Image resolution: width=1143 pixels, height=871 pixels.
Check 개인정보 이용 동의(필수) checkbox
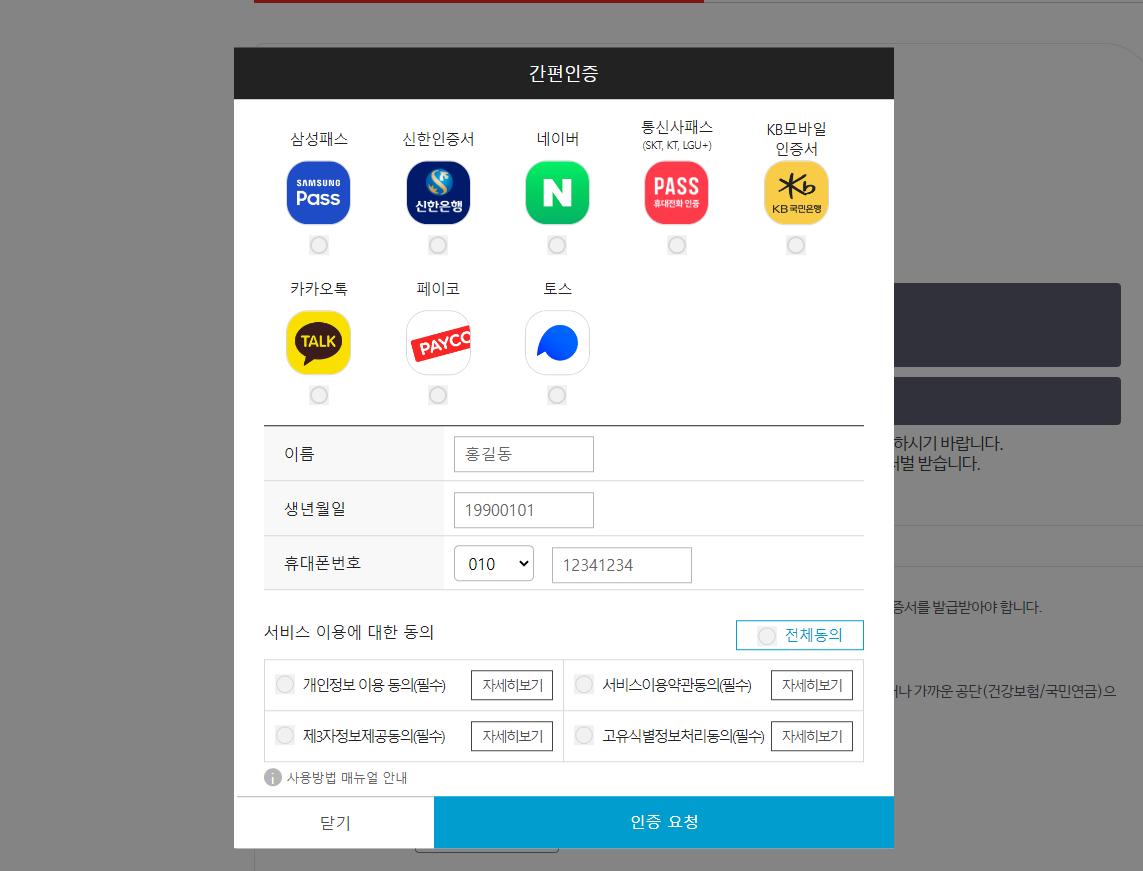tap(285, 684)
